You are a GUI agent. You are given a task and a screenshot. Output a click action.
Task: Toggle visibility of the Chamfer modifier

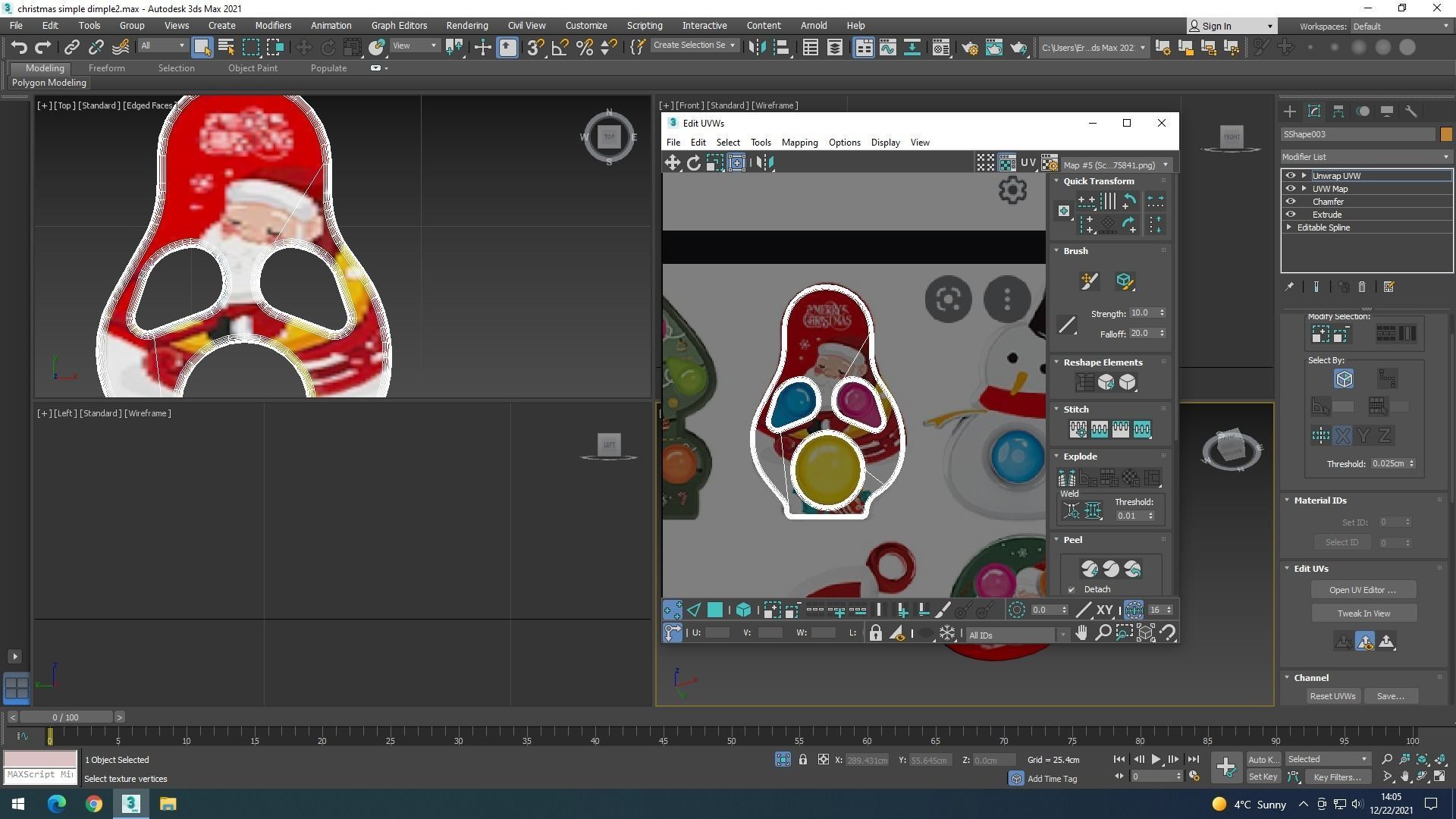point(1290,202)
